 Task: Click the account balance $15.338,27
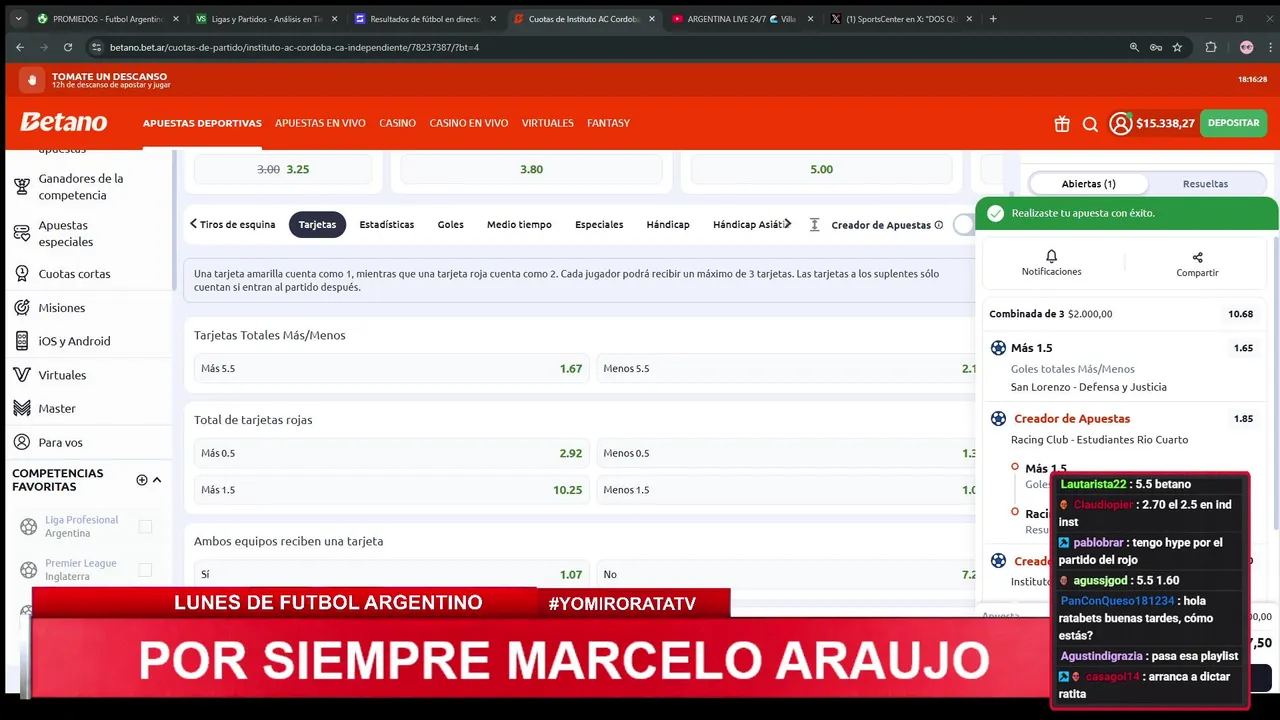click(1165, 123)
